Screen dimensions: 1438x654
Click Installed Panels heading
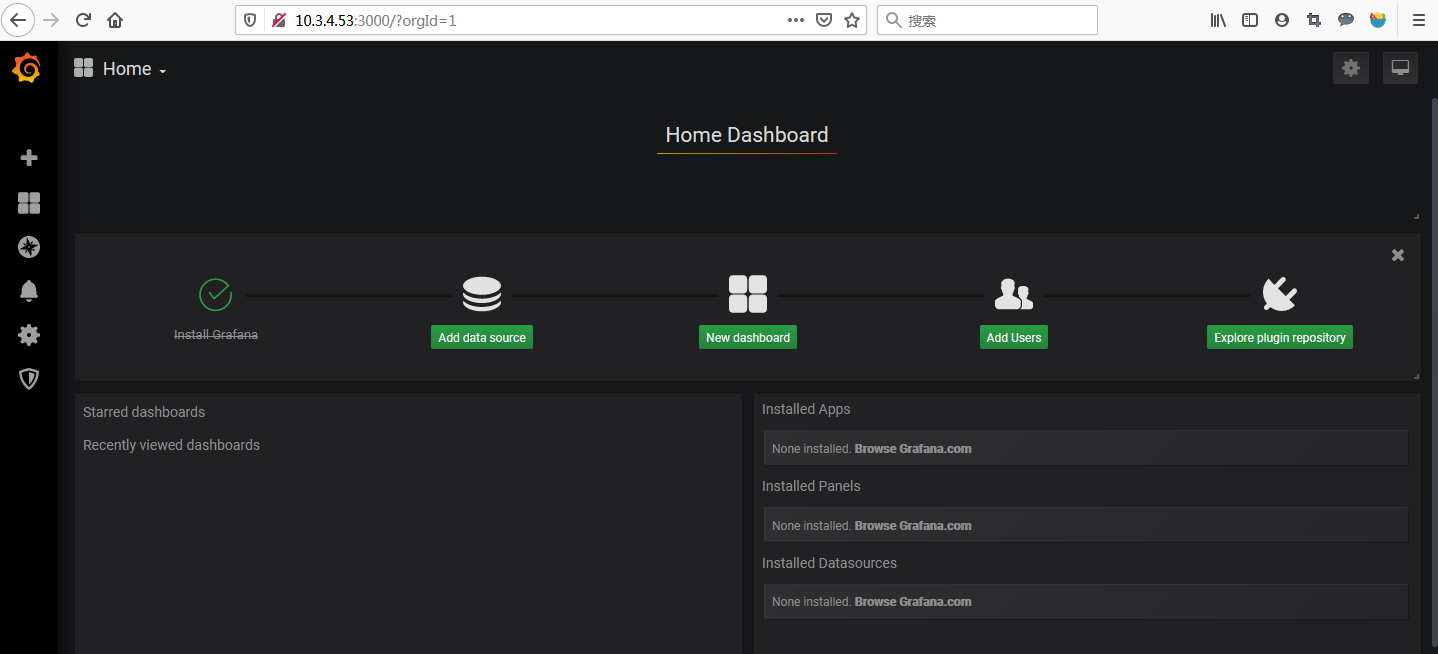[811, 486]
